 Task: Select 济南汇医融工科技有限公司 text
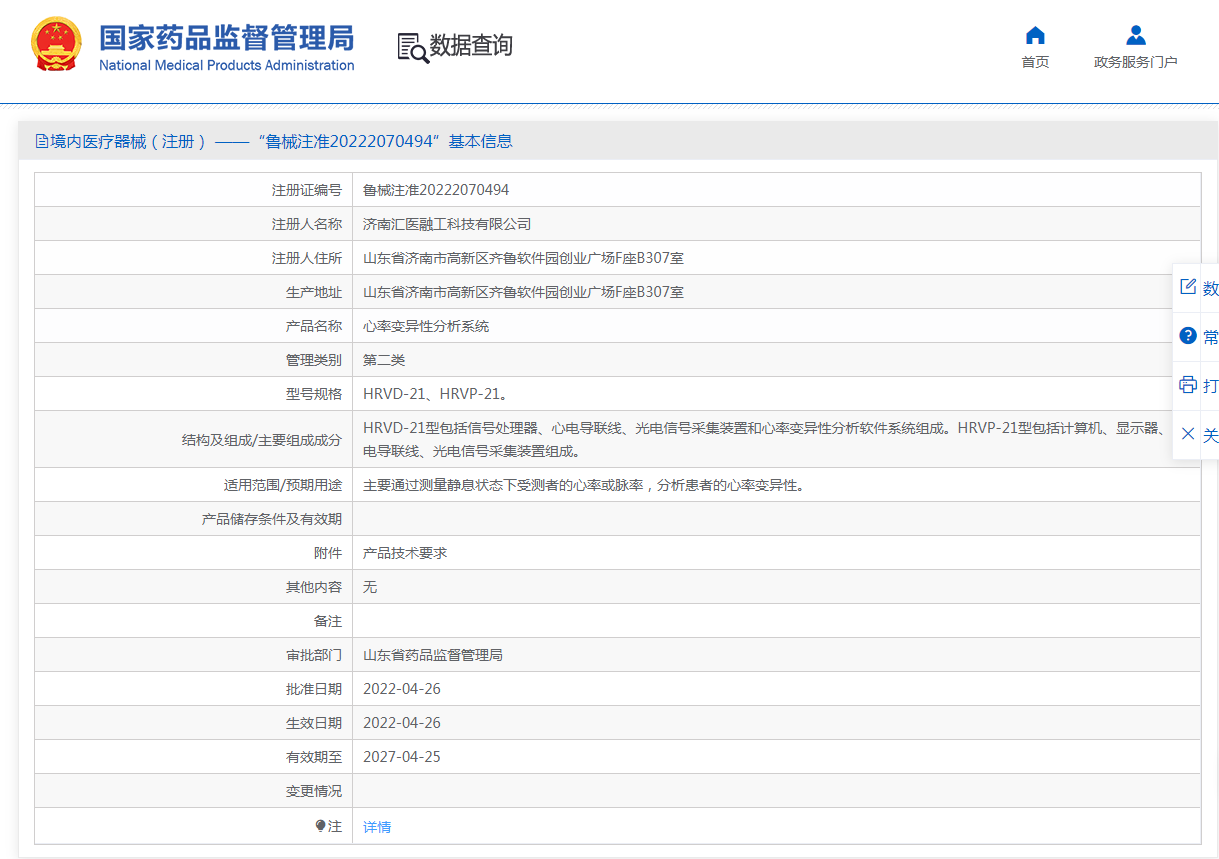[x=447, y=224]
